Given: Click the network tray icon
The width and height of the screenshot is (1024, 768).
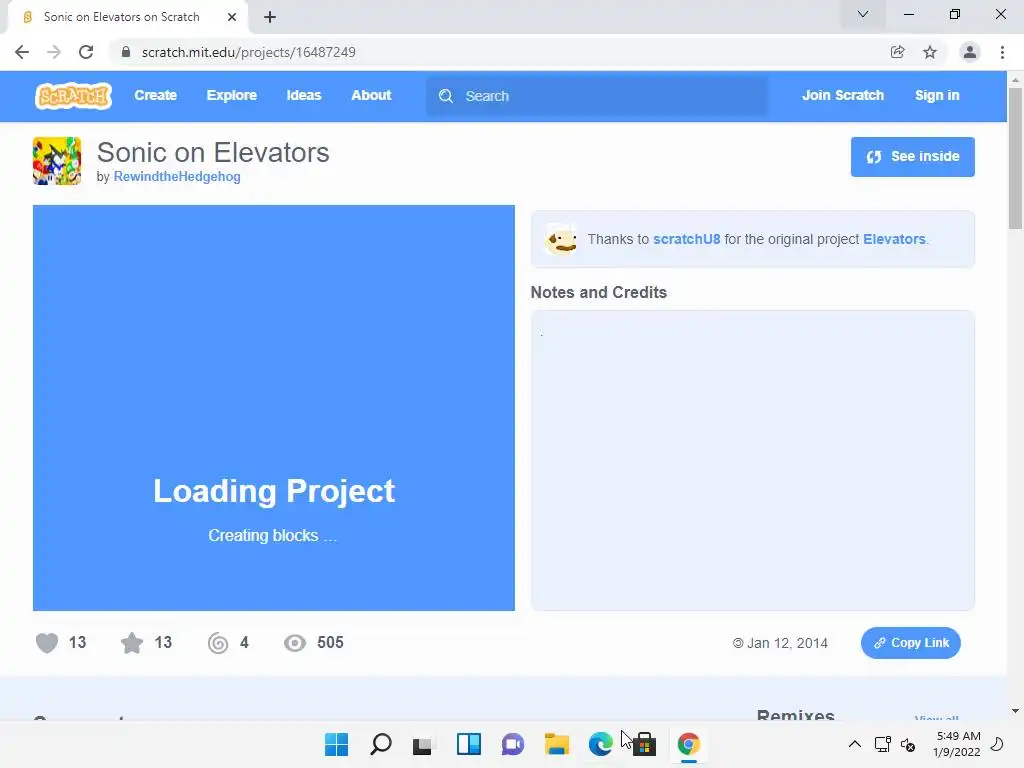Looking at the screenshot, I should [x=882, y=744].
